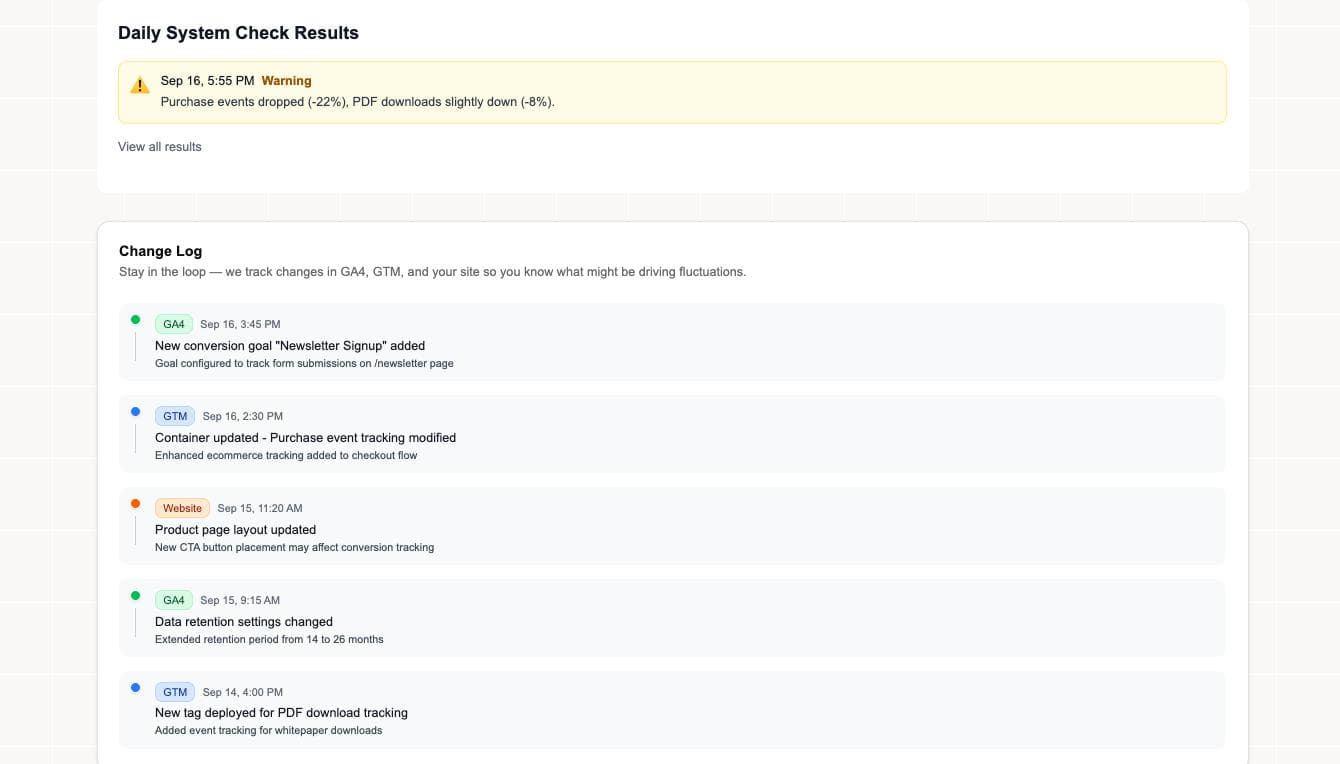The width and height of the screenshot is (1340, 764).
Task: Click the Daily System Check Results heading
Action: pyautogui.click(x=238, y=33)
